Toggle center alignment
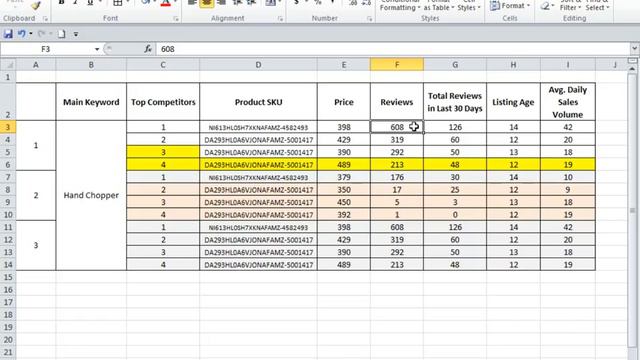 [207, 3]
